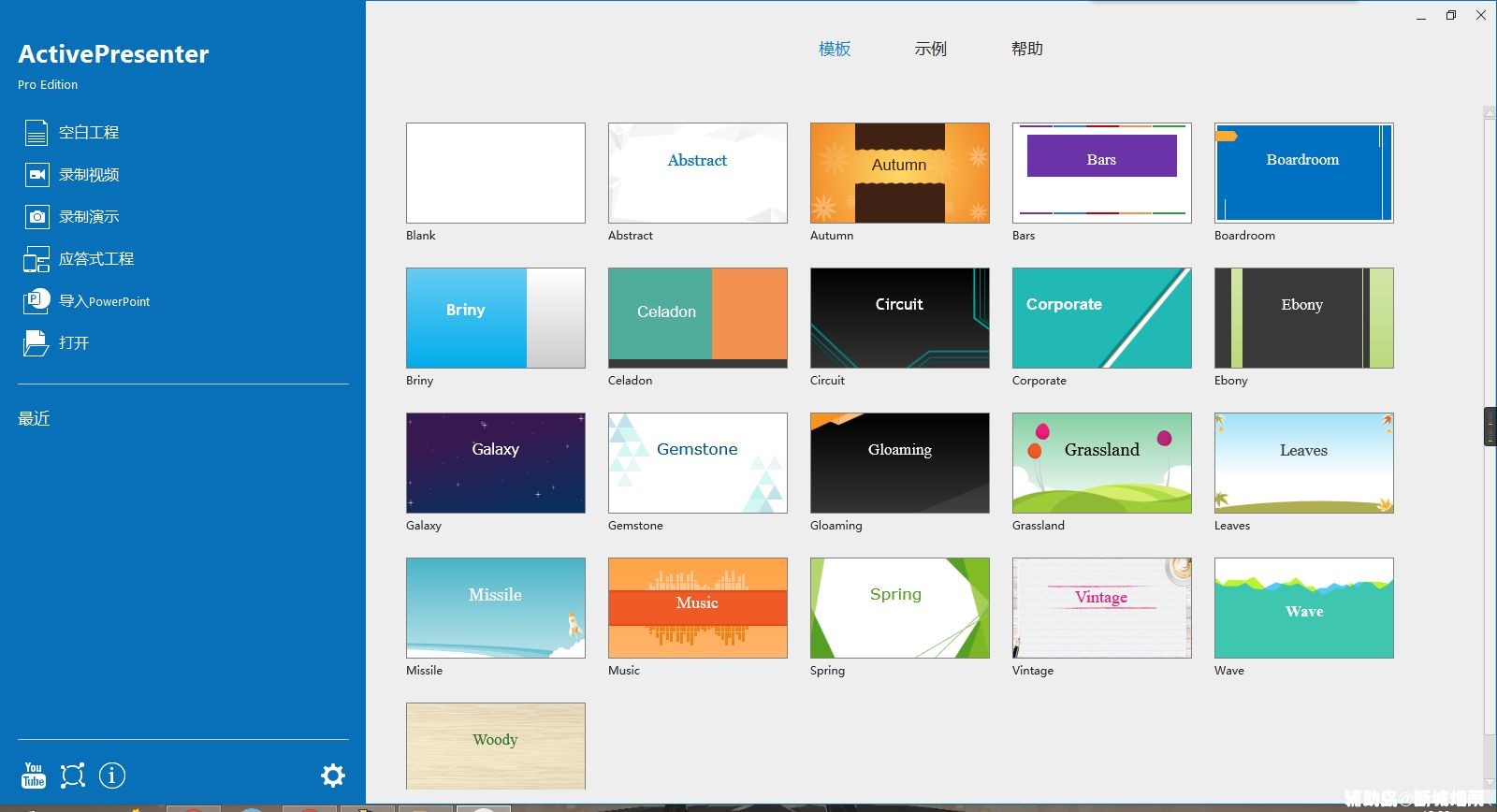Select the Music template thumbnail

coord(698,608)
